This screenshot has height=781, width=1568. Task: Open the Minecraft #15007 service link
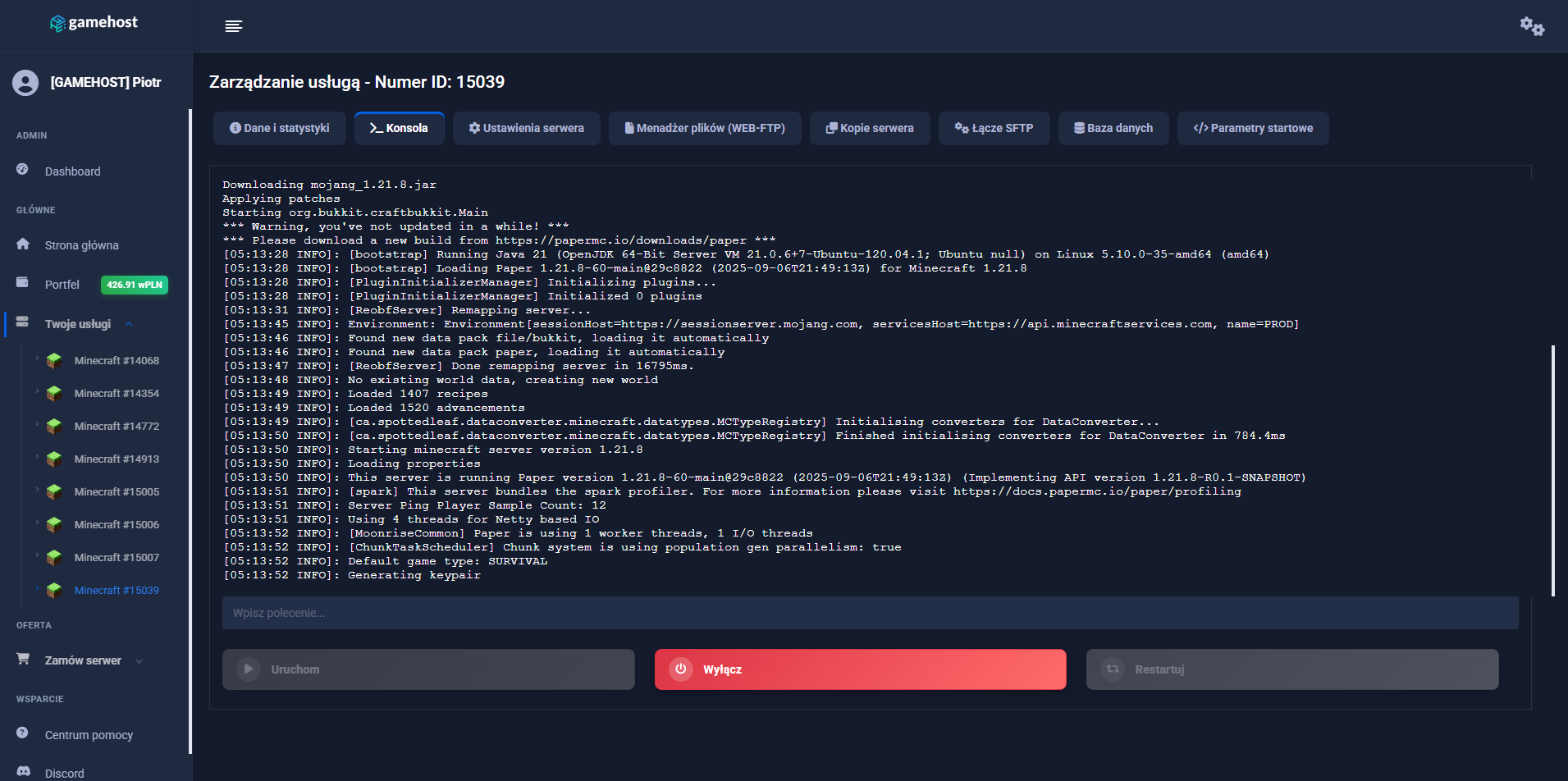click(x=117, y=558)
